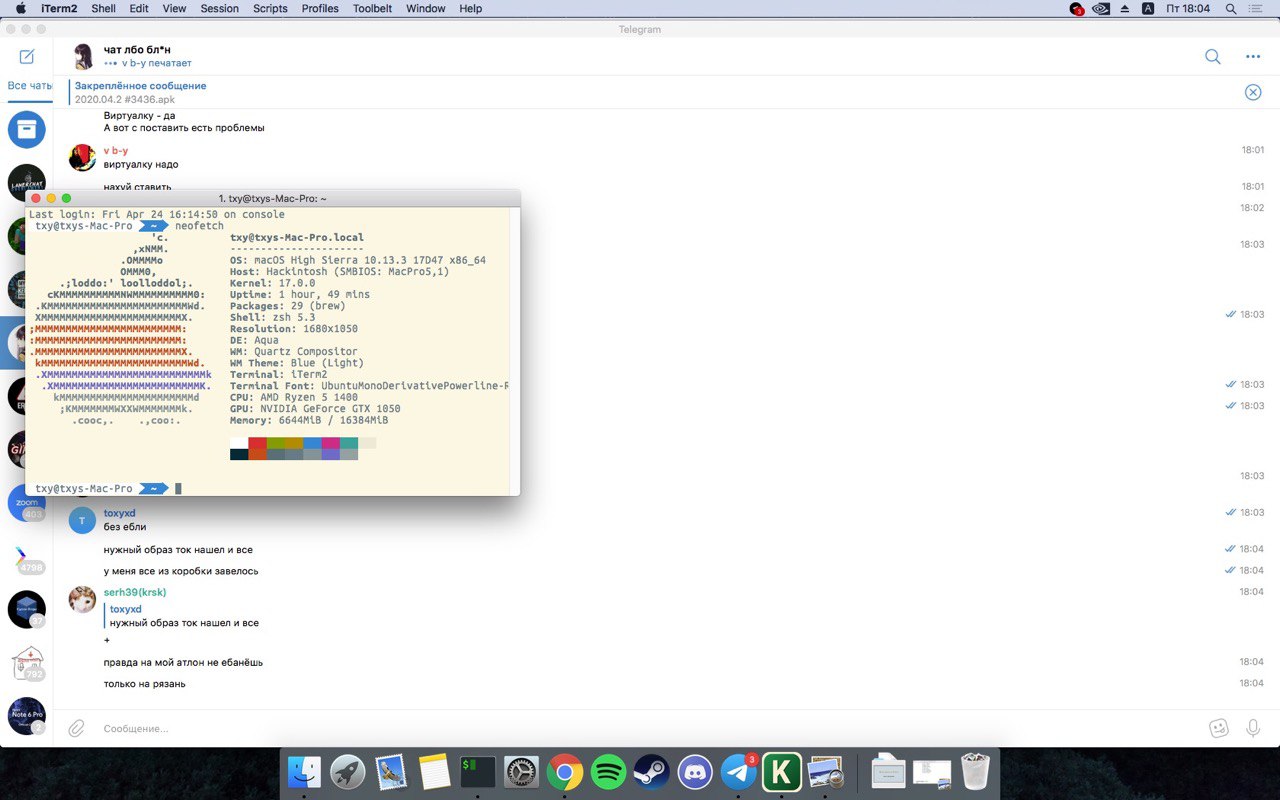Image resolution: width=1280 pixels, height=800 pixels.
Task: Open the Zoom chat with the 403 badge
Action: [x=27, y=503]
